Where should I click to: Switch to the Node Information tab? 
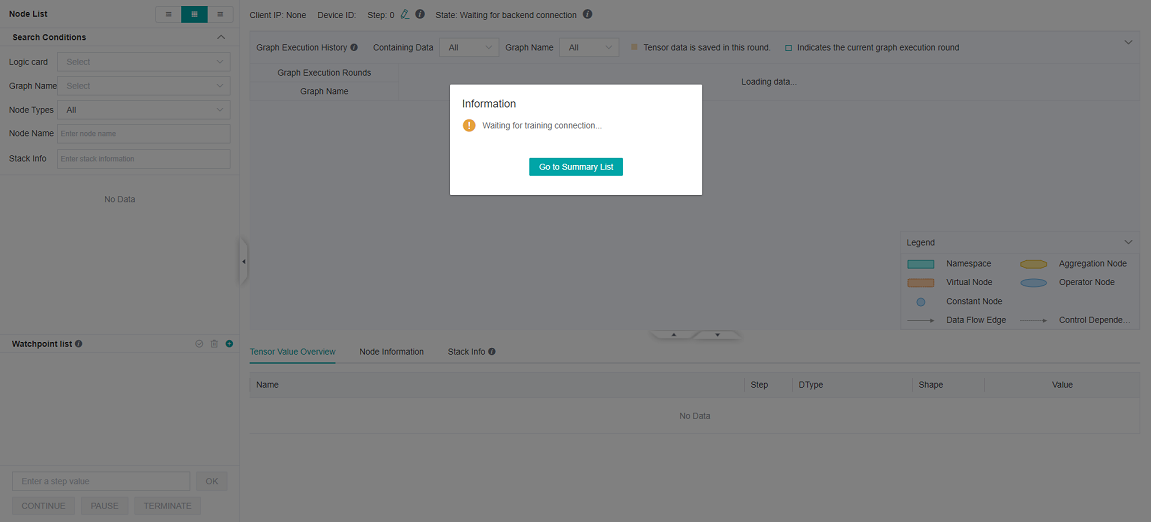click(x=391, y=352)
